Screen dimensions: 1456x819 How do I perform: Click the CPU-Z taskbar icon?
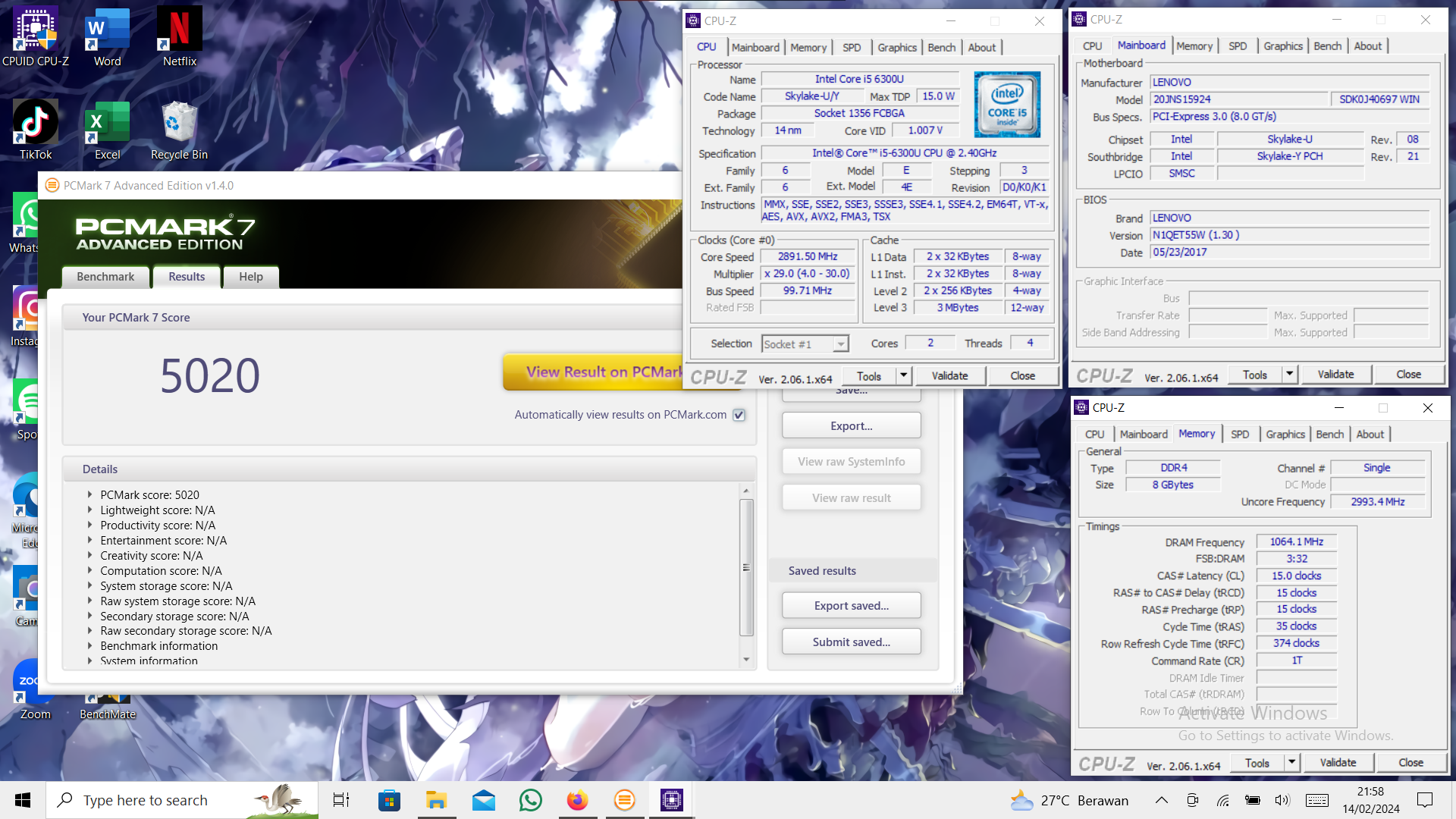click(672, 800)
